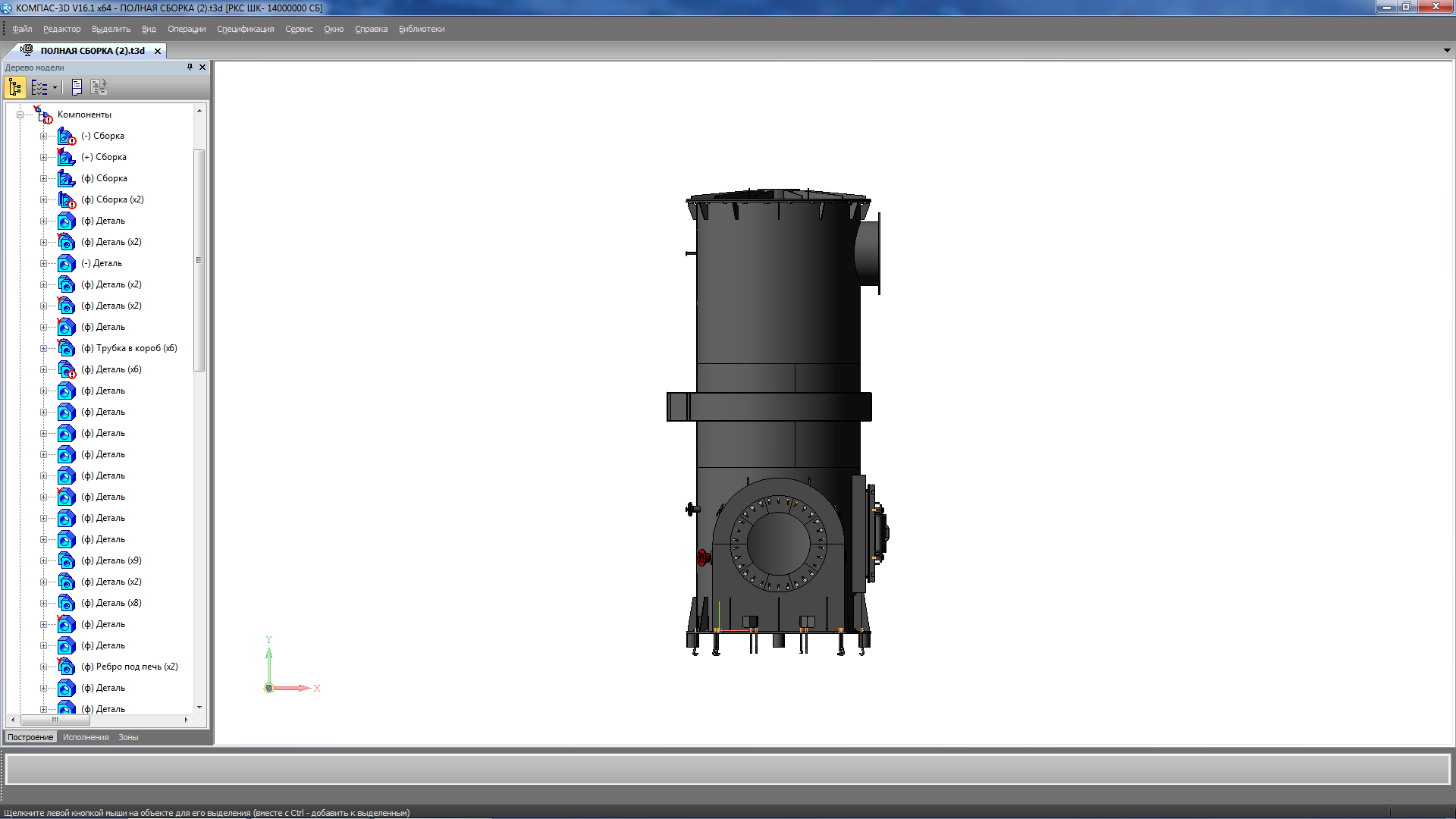The image size is (1456, 819).
Task: Switch to the Зоны tab
Action: (128, 737)
